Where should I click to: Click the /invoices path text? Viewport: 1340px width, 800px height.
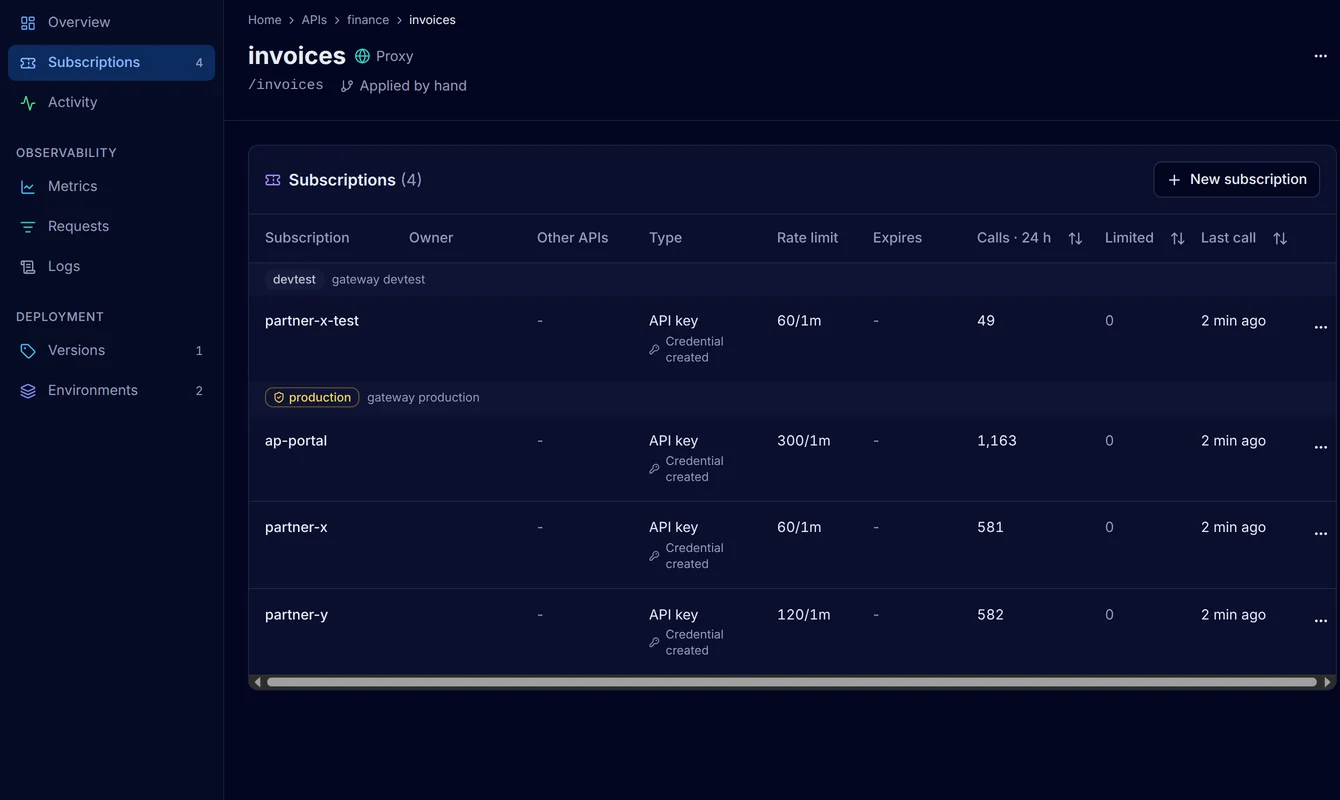tap(286, 85)
